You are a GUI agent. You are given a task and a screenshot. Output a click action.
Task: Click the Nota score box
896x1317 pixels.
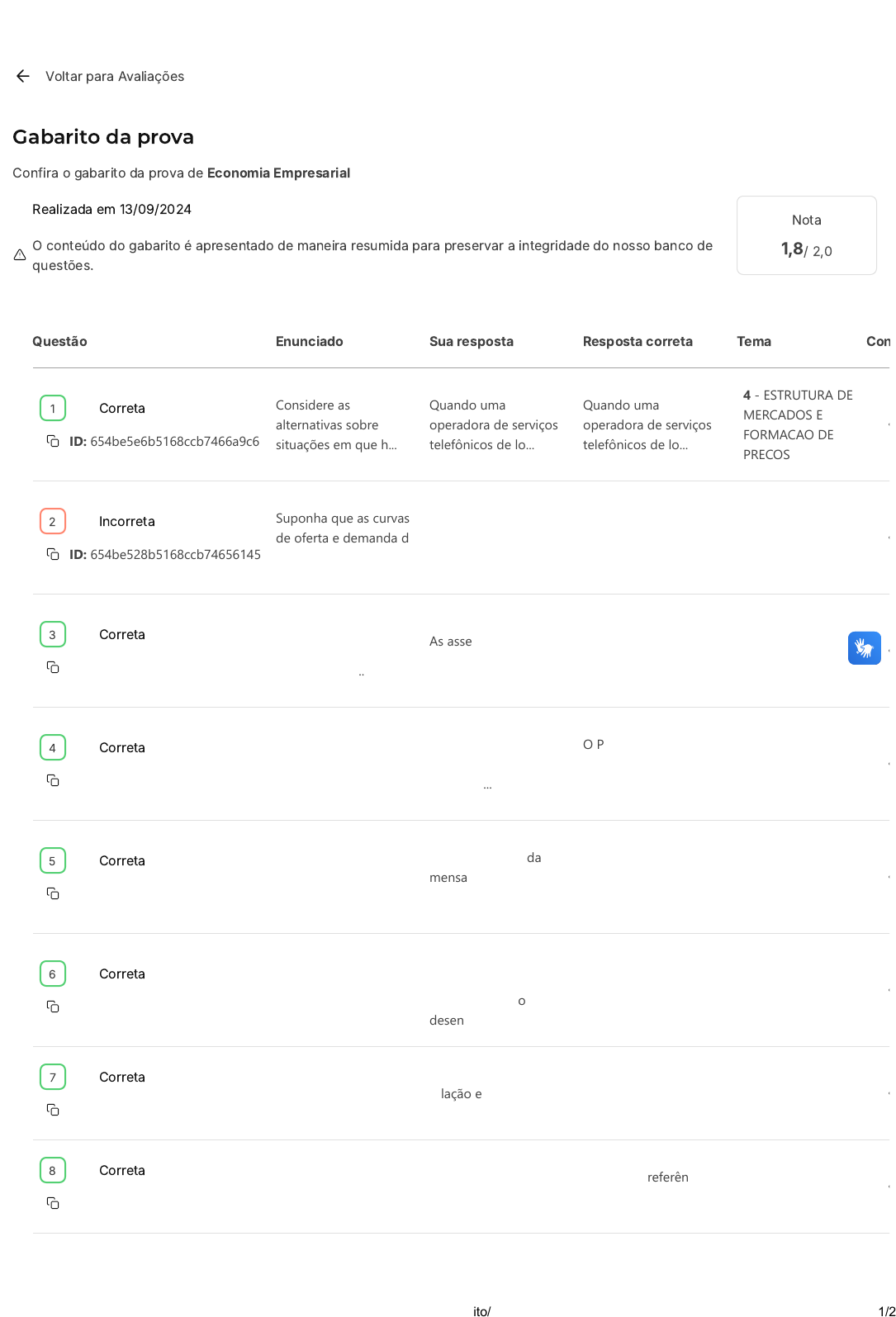tap(806, 235)
